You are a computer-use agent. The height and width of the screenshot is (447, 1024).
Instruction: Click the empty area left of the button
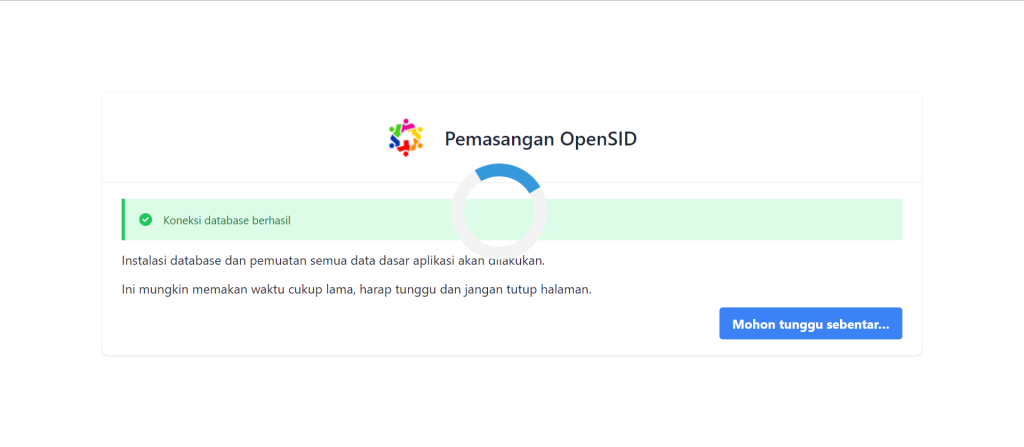coord(418,323)
